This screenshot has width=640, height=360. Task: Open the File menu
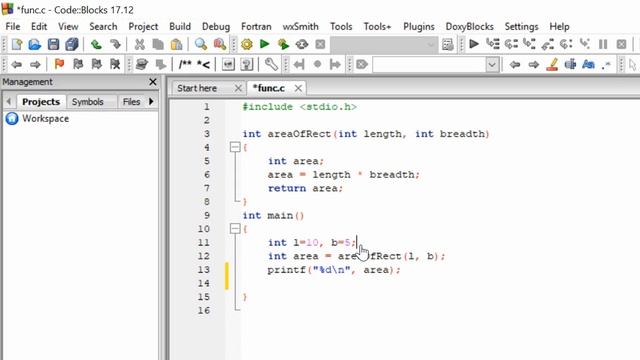13,27
